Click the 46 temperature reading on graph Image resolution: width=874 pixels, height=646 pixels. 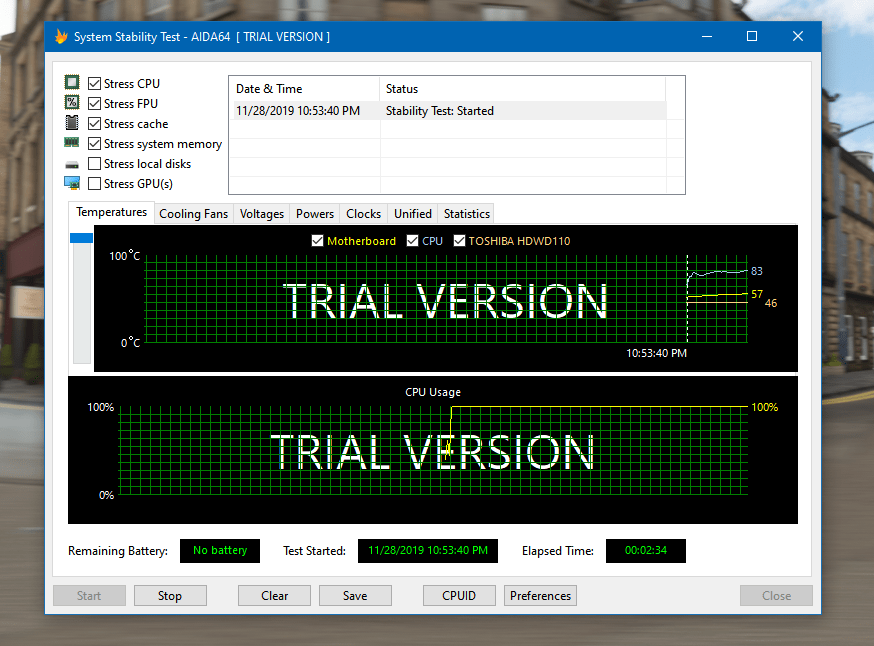771,303
